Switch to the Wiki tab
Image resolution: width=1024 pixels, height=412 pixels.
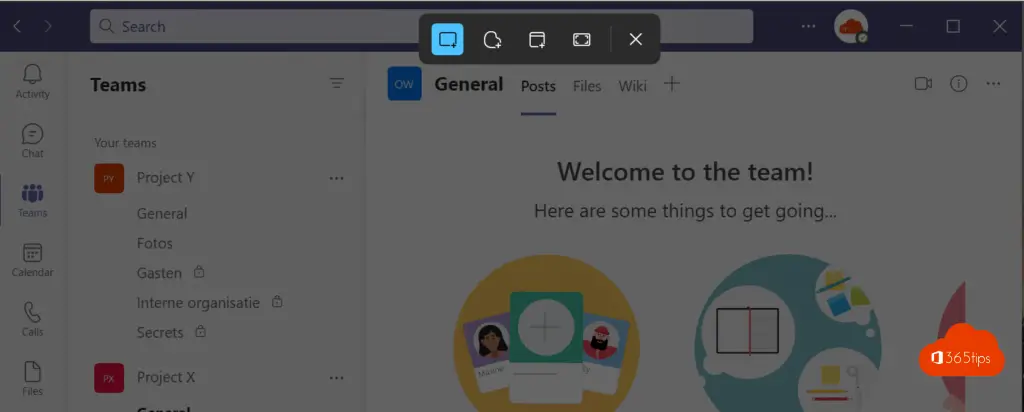coord(632,86)
